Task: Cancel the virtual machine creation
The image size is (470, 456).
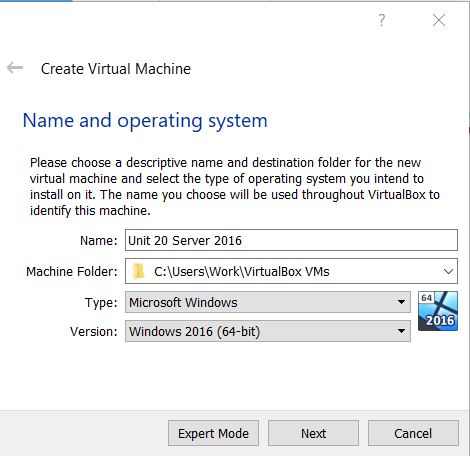Action: pos(413,433)
